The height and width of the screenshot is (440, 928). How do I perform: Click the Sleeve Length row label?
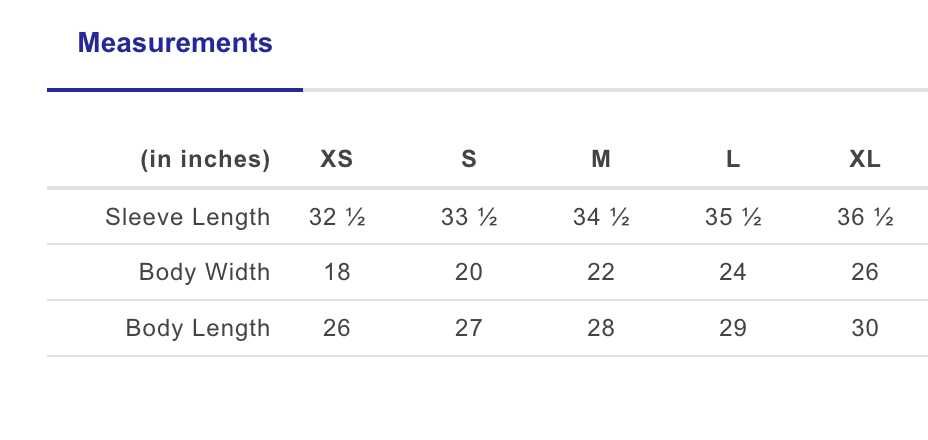pyautogui.click(x=188, y=217)
